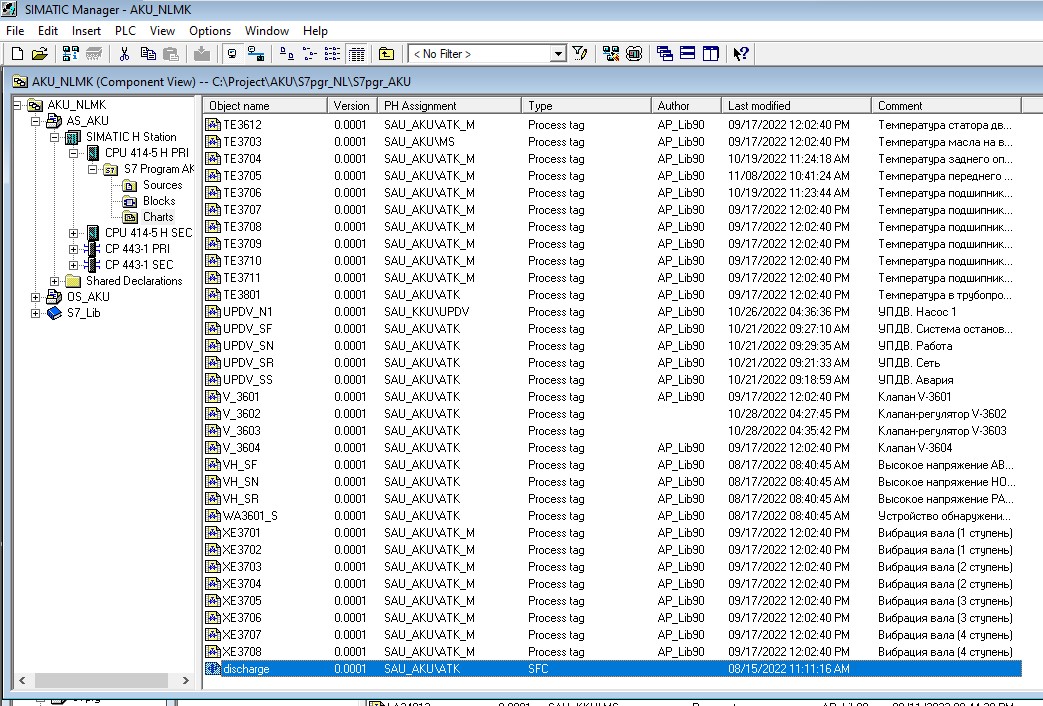The image size is (1043, 706).
Task: Collapse the AKU_NLMK project node
Action: pos(19,104)
